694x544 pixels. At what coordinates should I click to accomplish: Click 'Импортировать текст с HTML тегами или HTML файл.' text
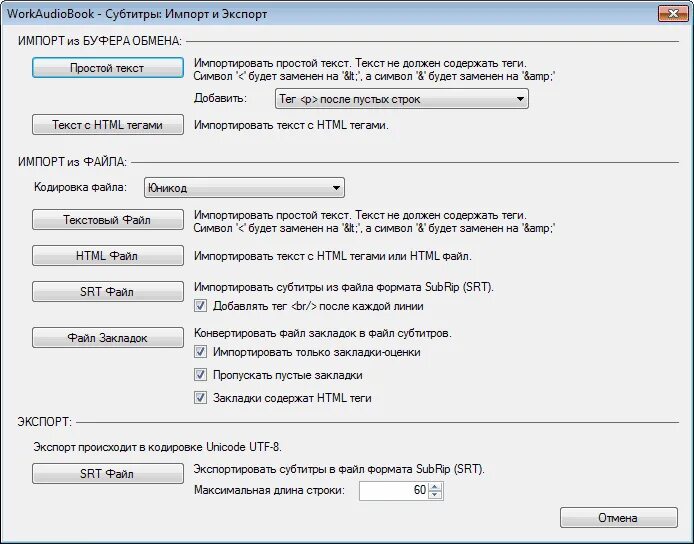click(x=333, y=256)
